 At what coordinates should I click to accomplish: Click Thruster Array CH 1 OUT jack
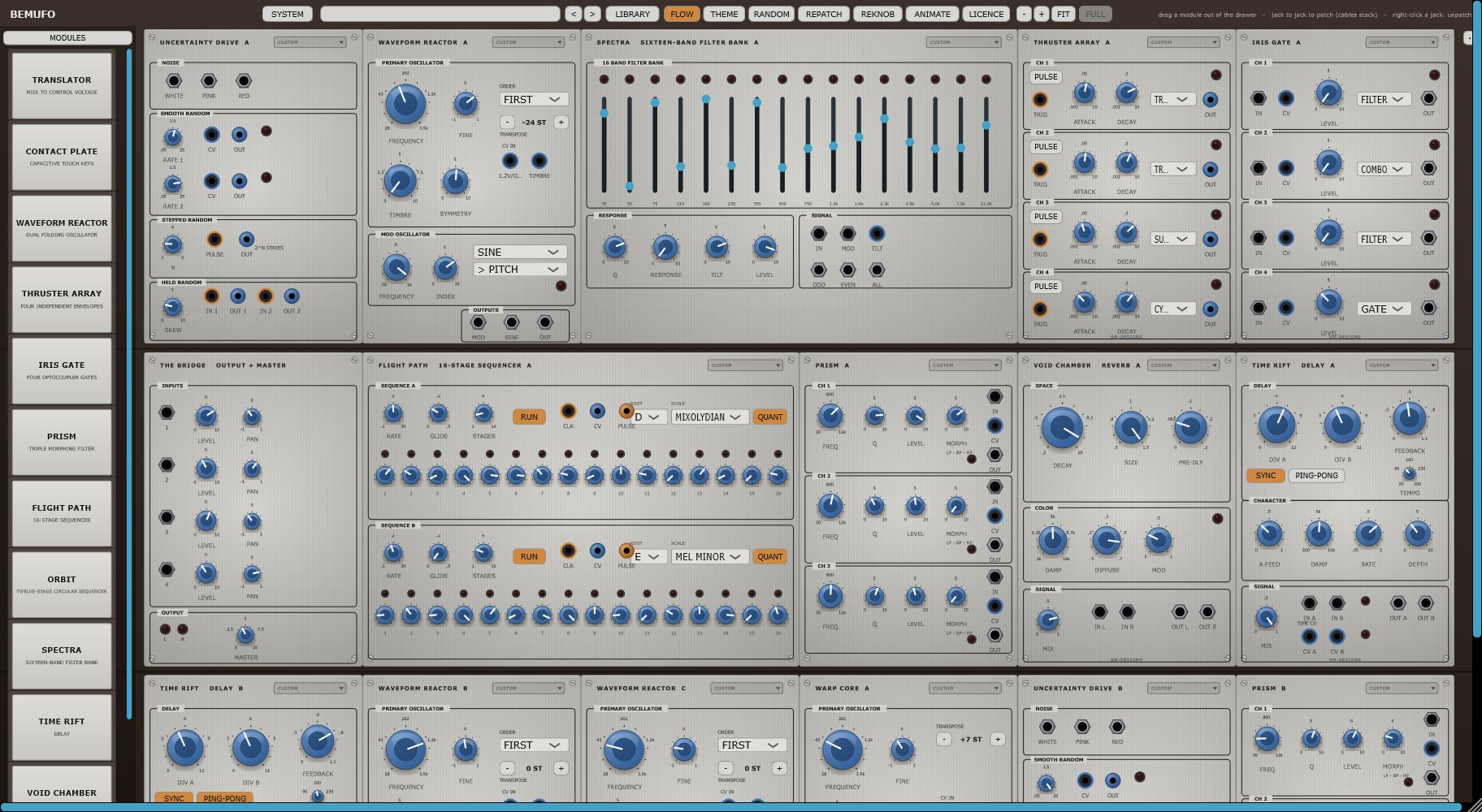tap(1211, 100)
